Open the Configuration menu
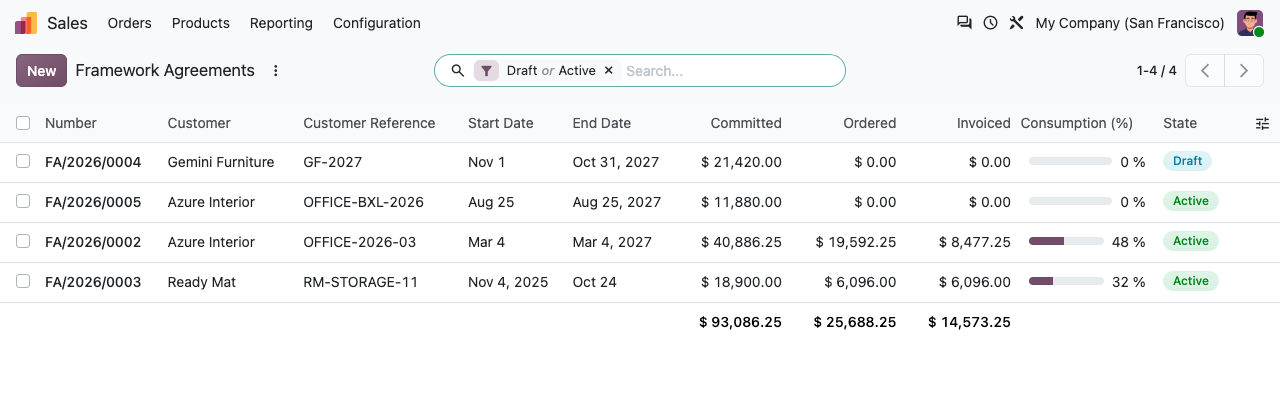Image resolution: width=1280 pixels, height=420 pixels. [377, 23]
